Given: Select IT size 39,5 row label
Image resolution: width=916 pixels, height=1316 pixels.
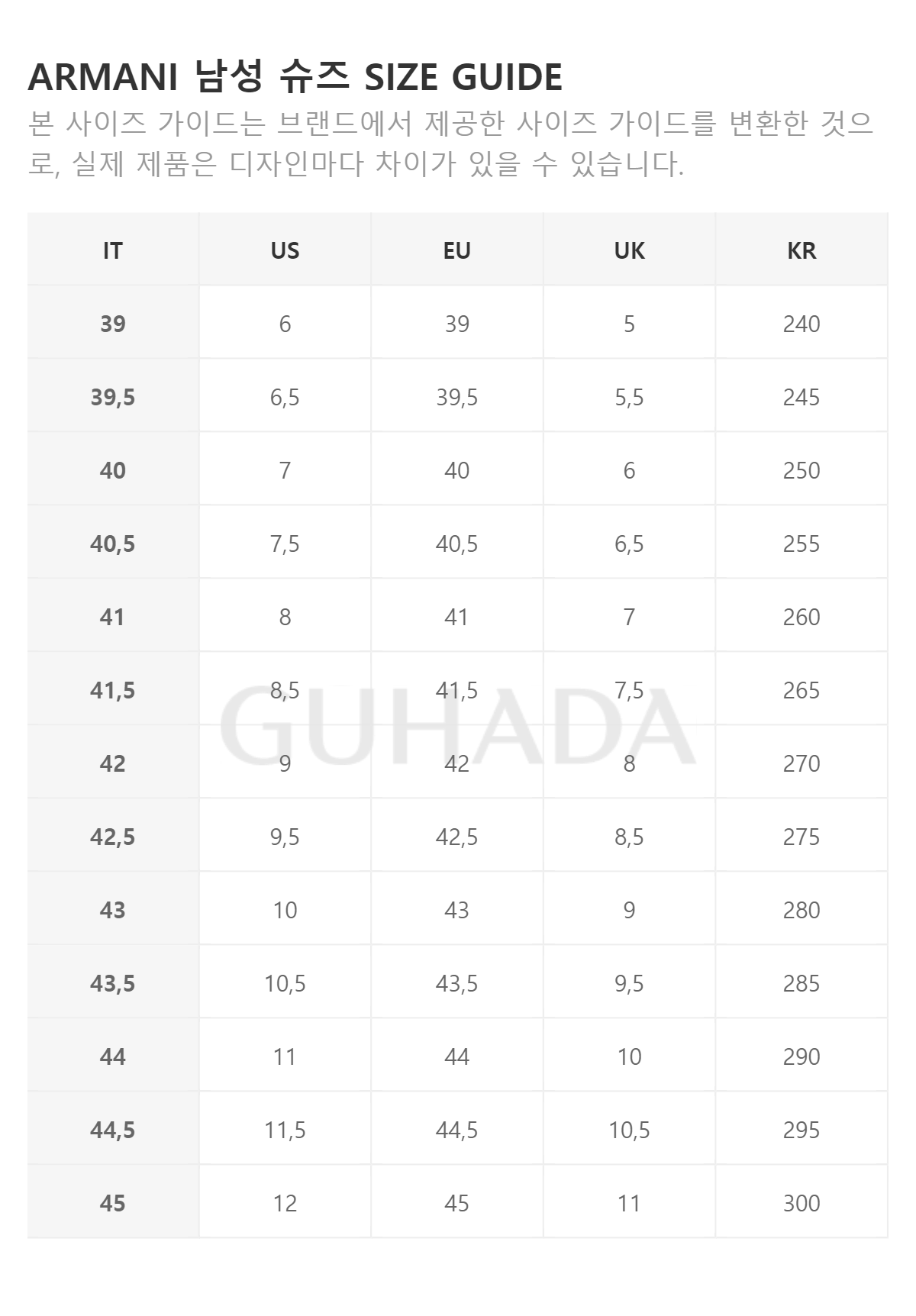Looking at the screenshot, I should point(112,397).
